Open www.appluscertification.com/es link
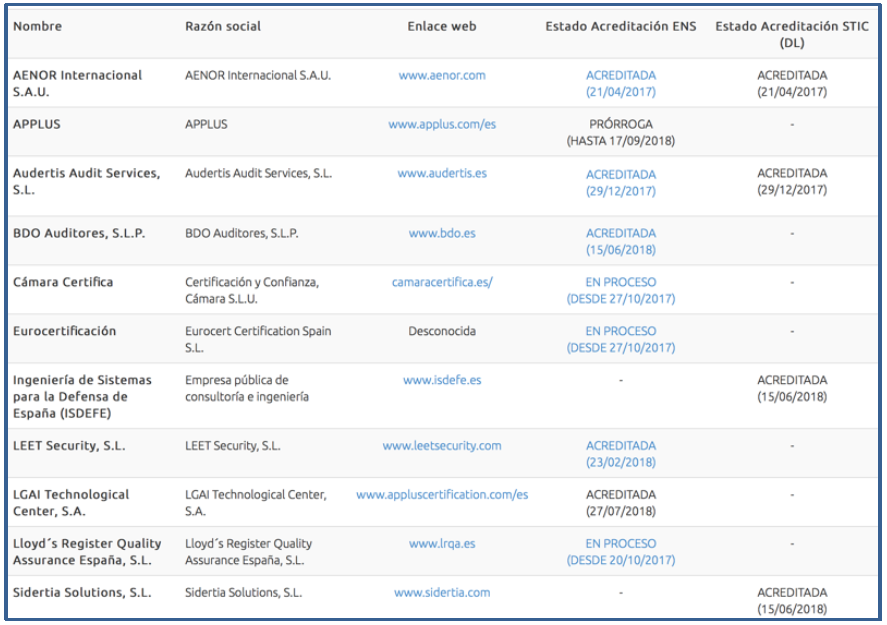Screen dimensions: 887x625 click(x=442, y=495)
